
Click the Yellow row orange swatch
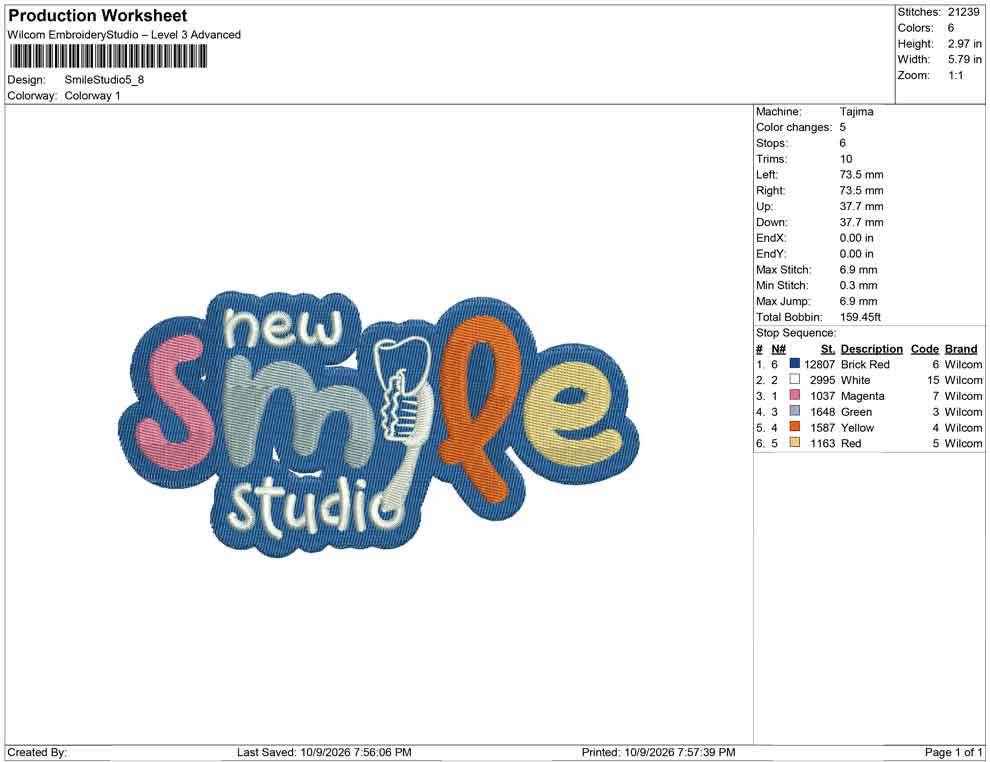(795, 427)
